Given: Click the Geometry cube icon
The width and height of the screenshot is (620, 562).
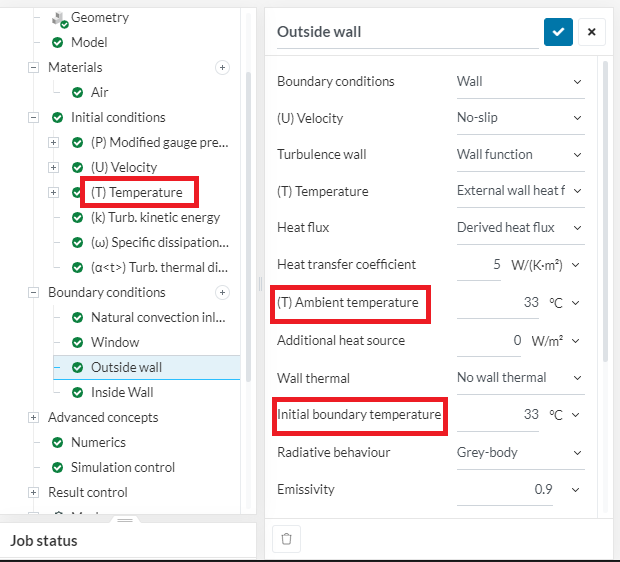Looking at the screenshot, I should [x=59, y=17].
